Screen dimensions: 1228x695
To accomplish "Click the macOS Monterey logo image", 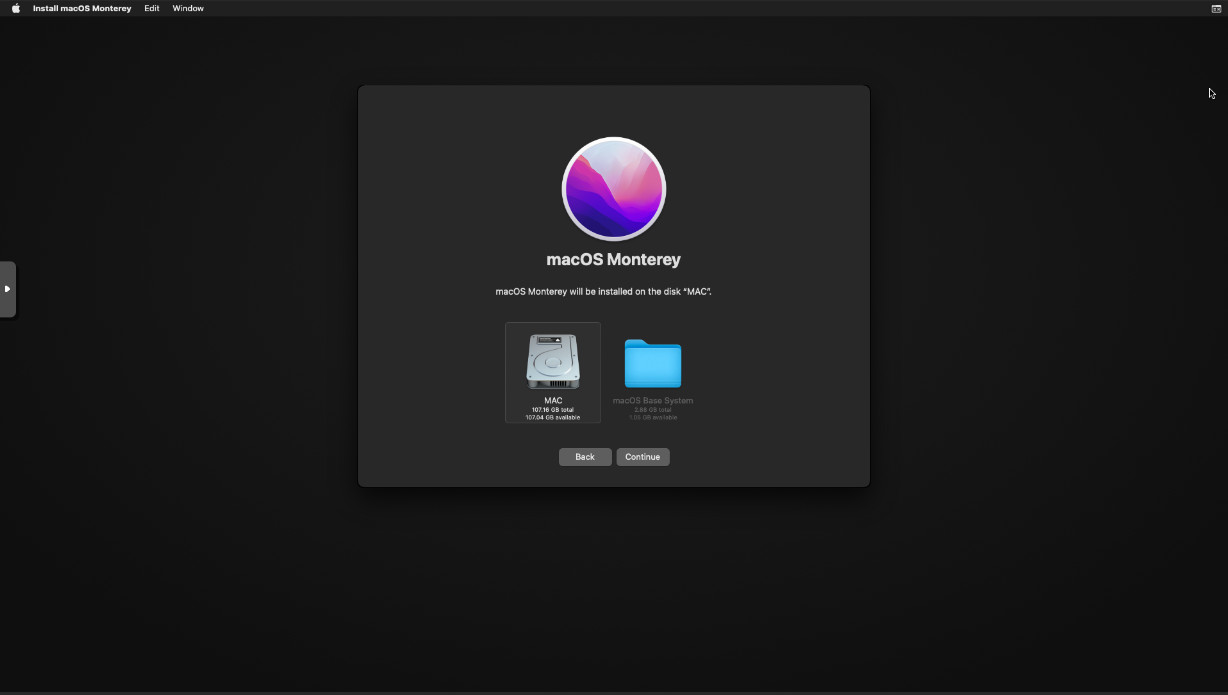I will (613, 189).
